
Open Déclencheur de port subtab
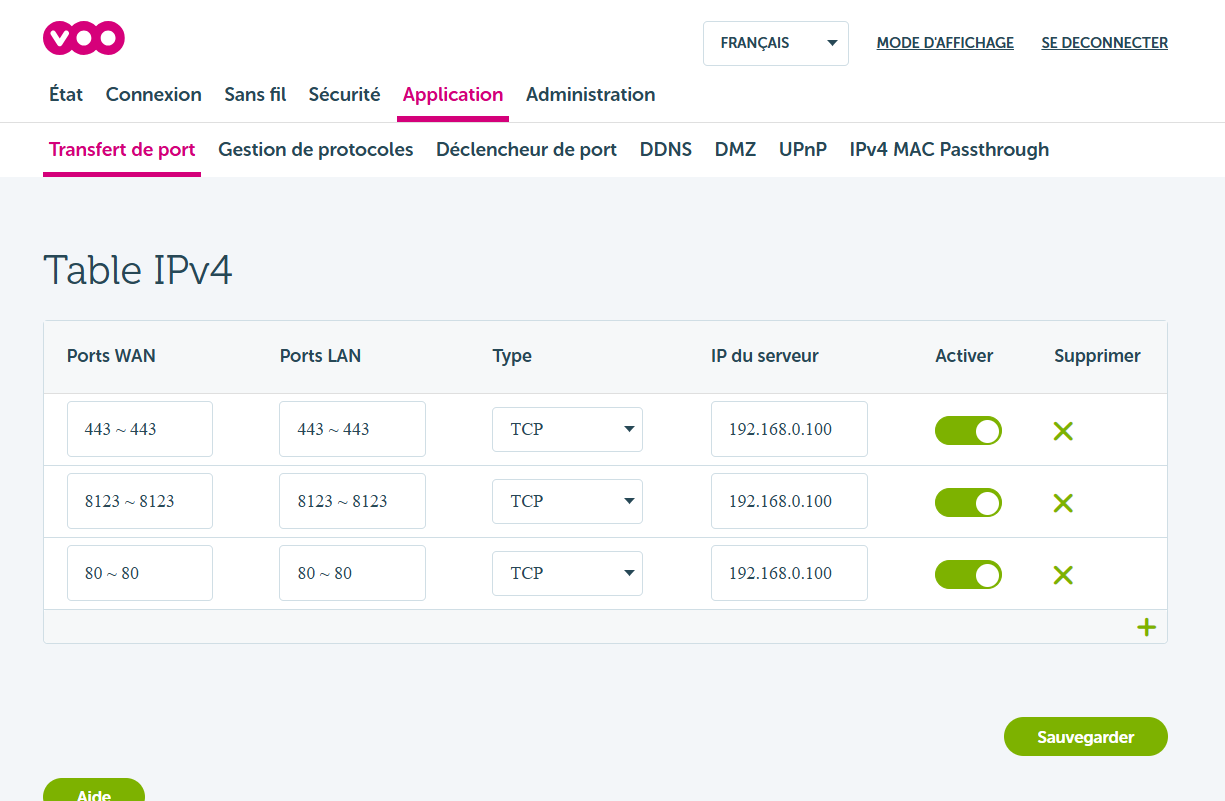(x=526, y=150)
